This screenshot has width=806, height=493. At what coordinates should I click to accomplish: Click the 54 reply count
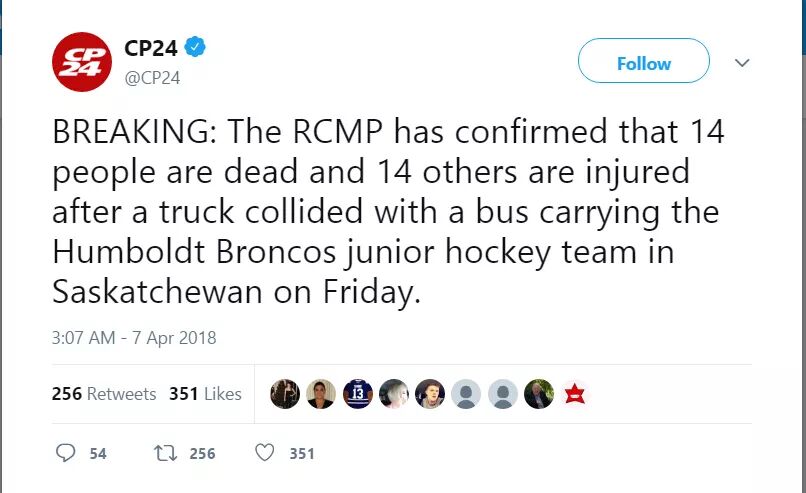[x=98, y=454]
